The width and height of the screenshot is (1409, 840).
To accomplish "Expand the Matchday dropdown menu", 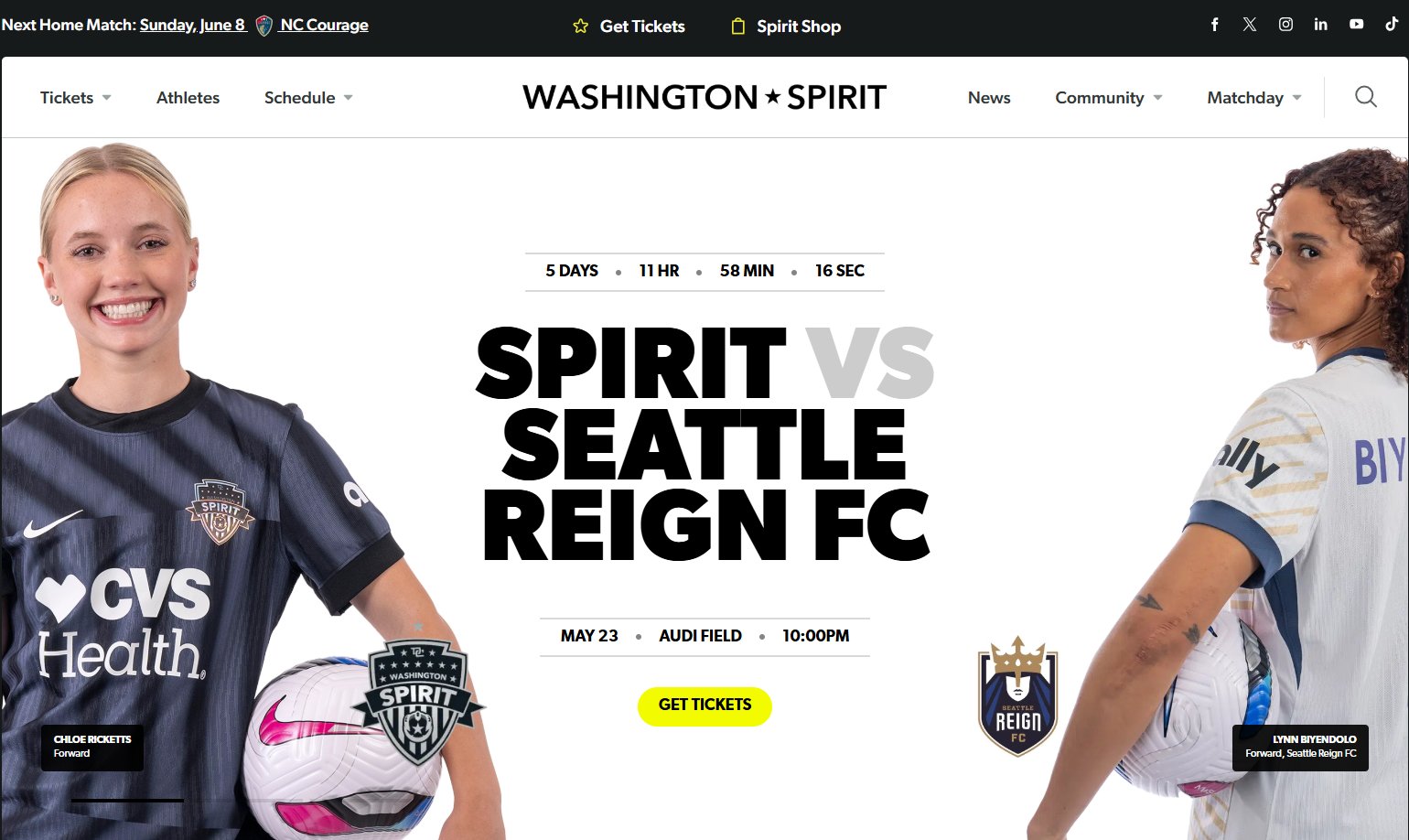I will coord(1254,98).
